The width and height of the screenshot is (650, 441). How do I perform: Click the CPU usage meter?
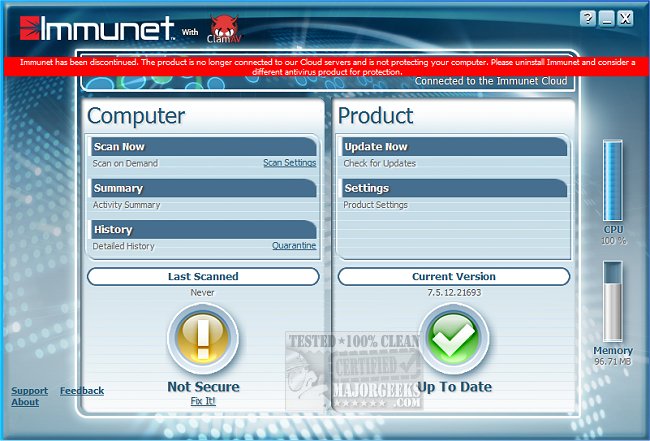pos(613,181)
